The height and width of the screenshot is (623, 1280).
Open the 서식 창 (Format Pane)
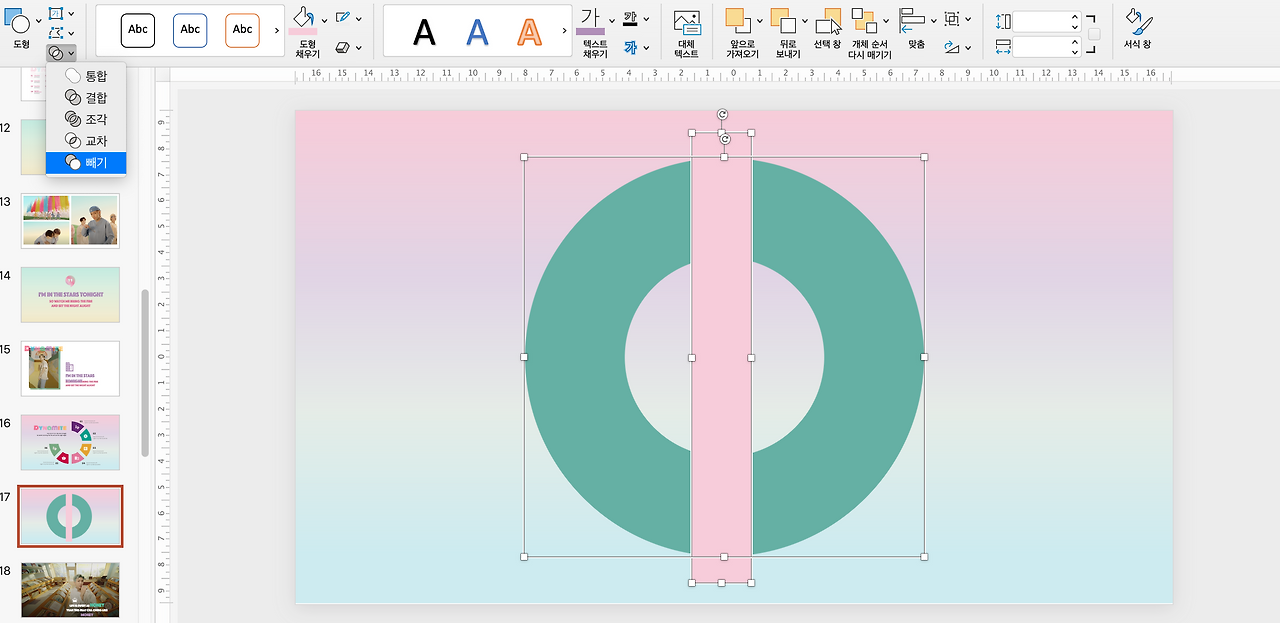tap(1136, 22)
